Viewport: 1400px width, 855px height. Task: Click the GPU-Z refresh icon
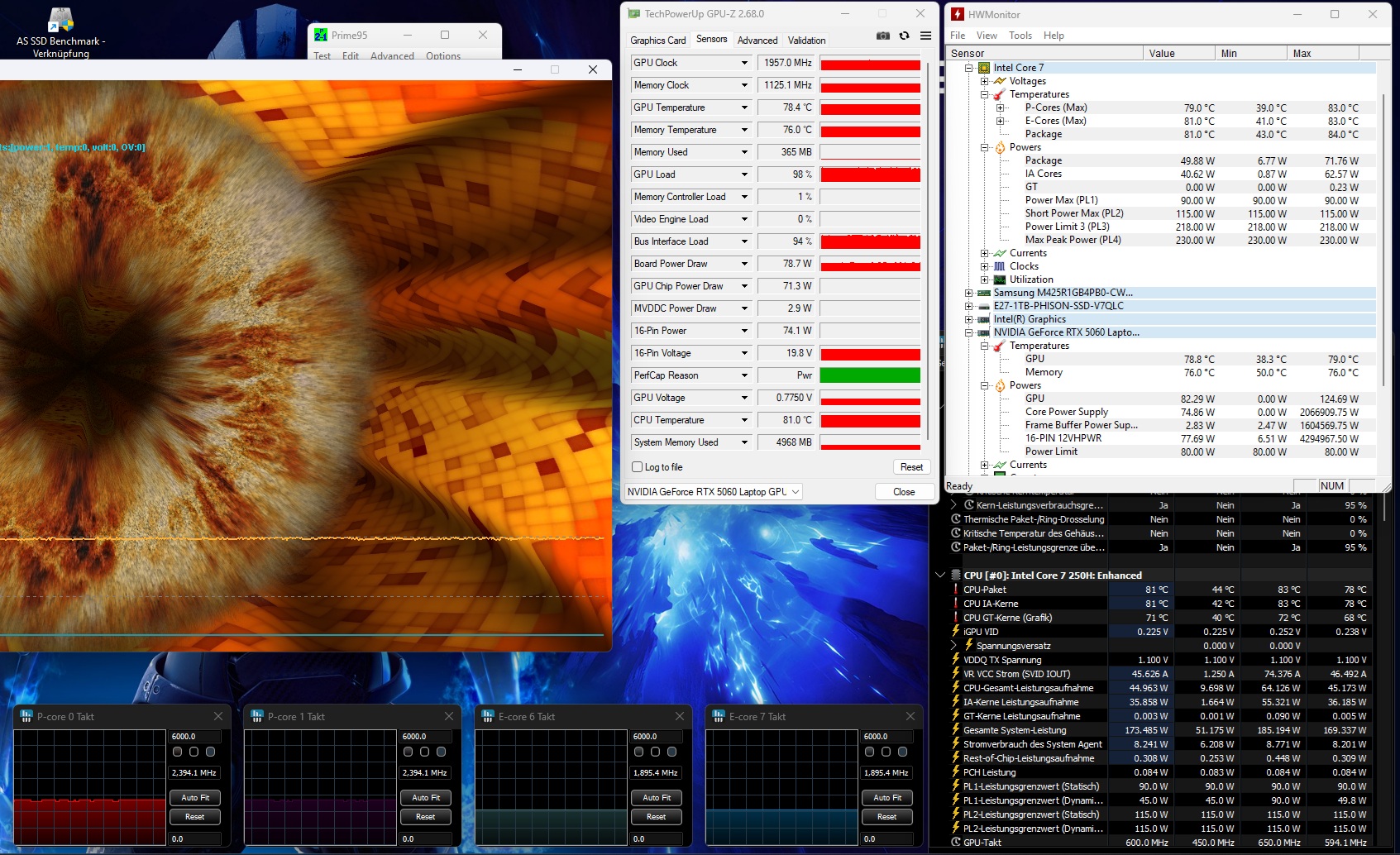(904, 36)
